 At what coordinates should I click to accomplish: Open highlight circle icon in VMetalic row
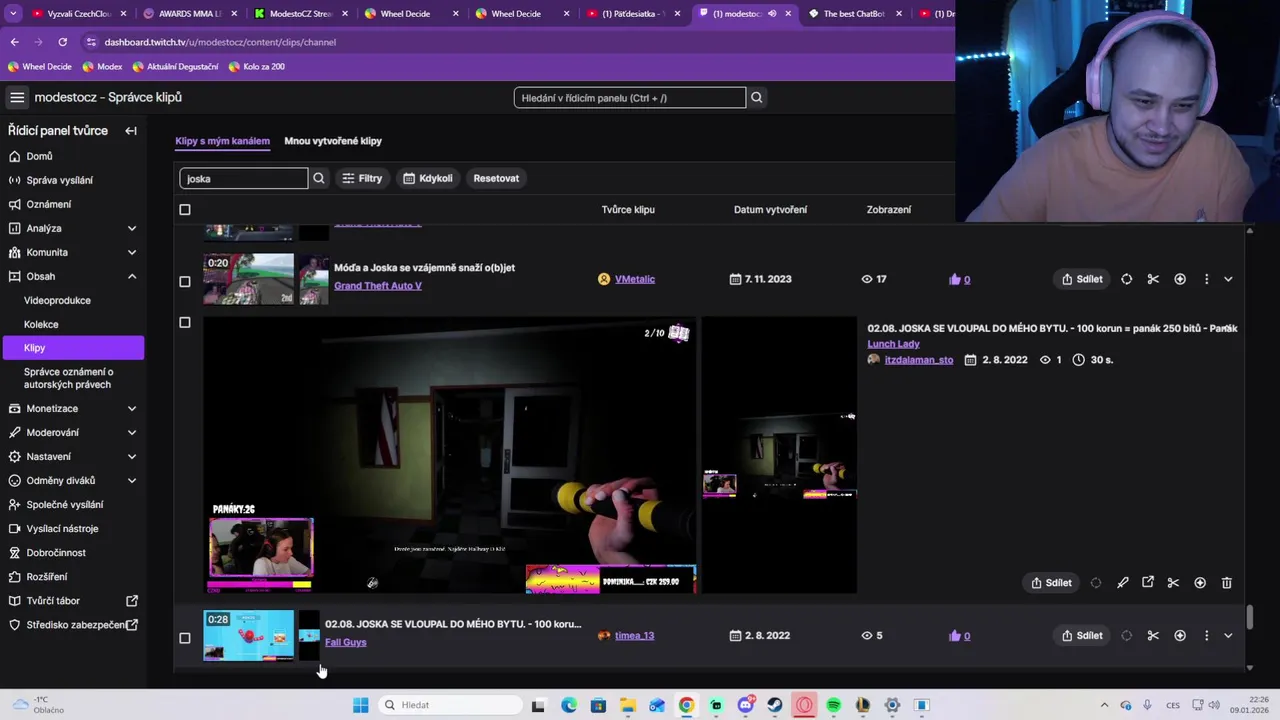pyautogui.click(x=1127, y=279)
